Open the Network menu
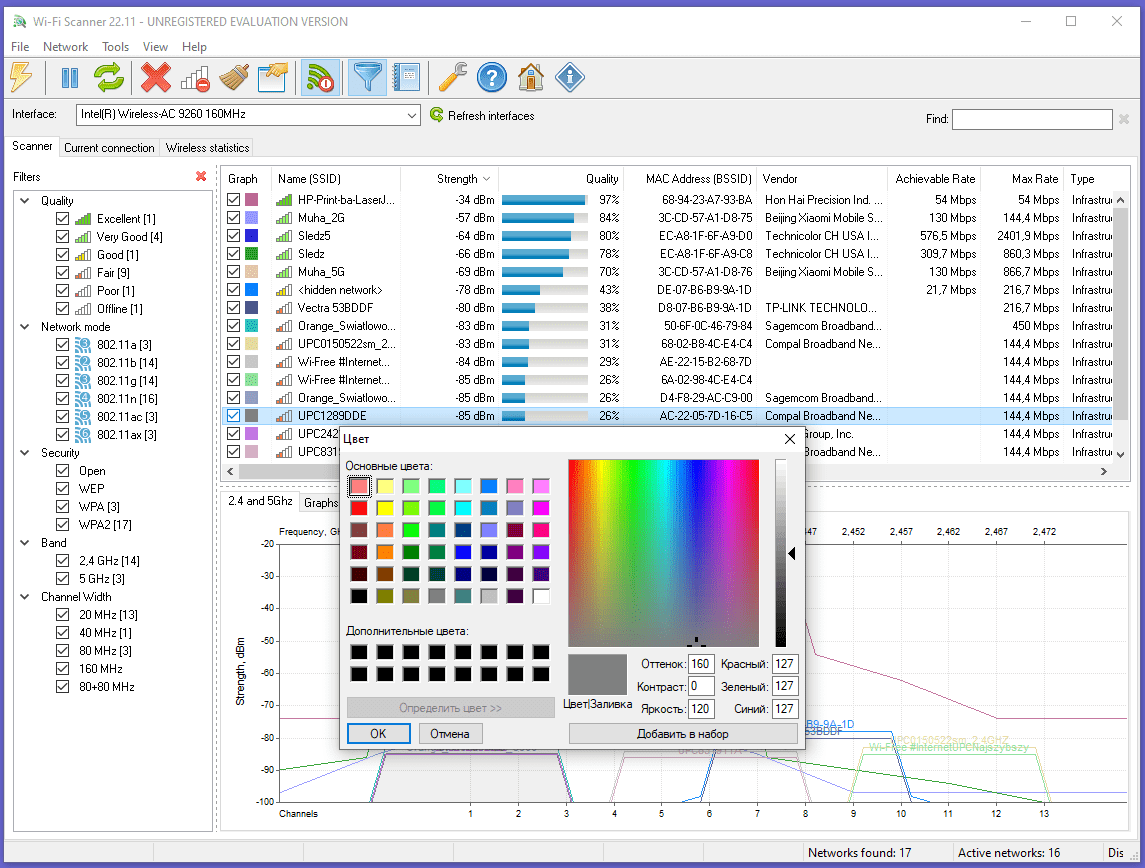 tap(65, 46)
